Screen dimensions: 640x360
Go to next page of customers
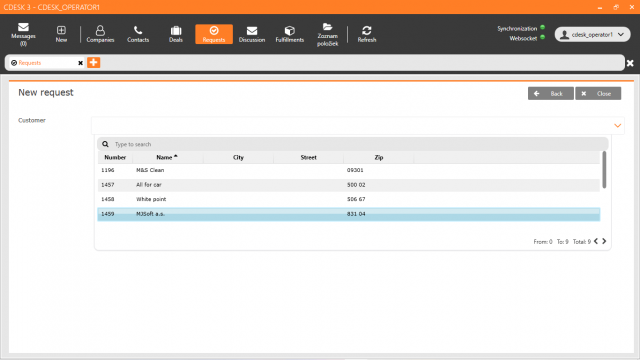point(604,241)
